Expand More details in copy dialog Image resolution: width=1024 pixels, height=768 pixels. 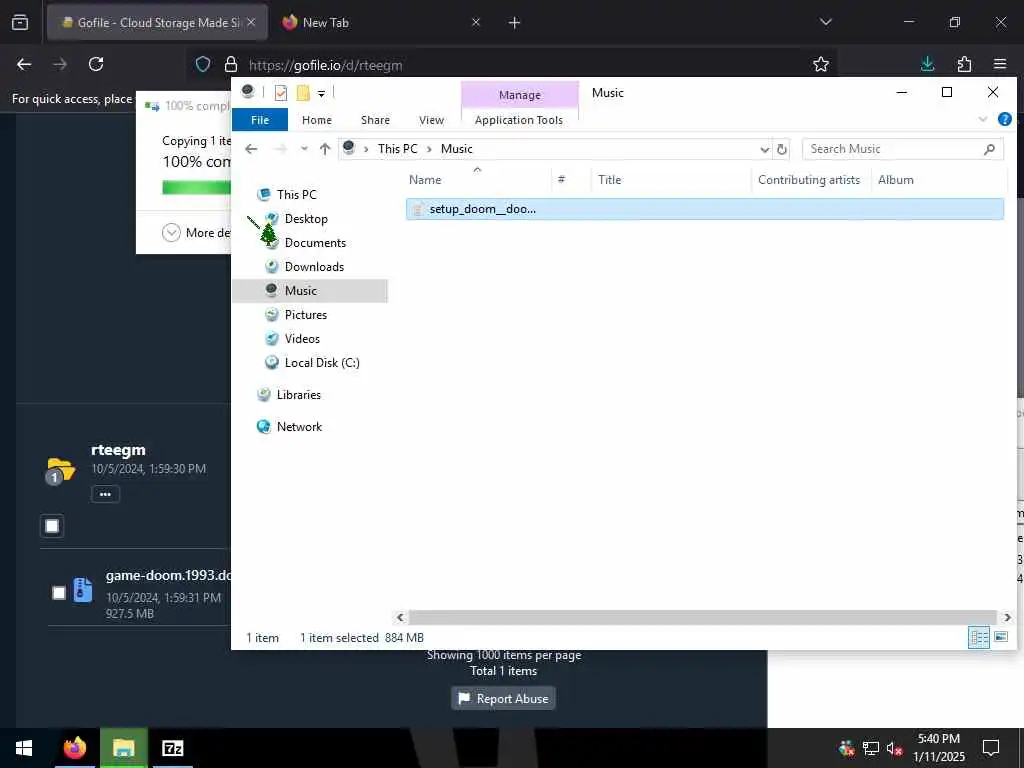pos(171,232)
